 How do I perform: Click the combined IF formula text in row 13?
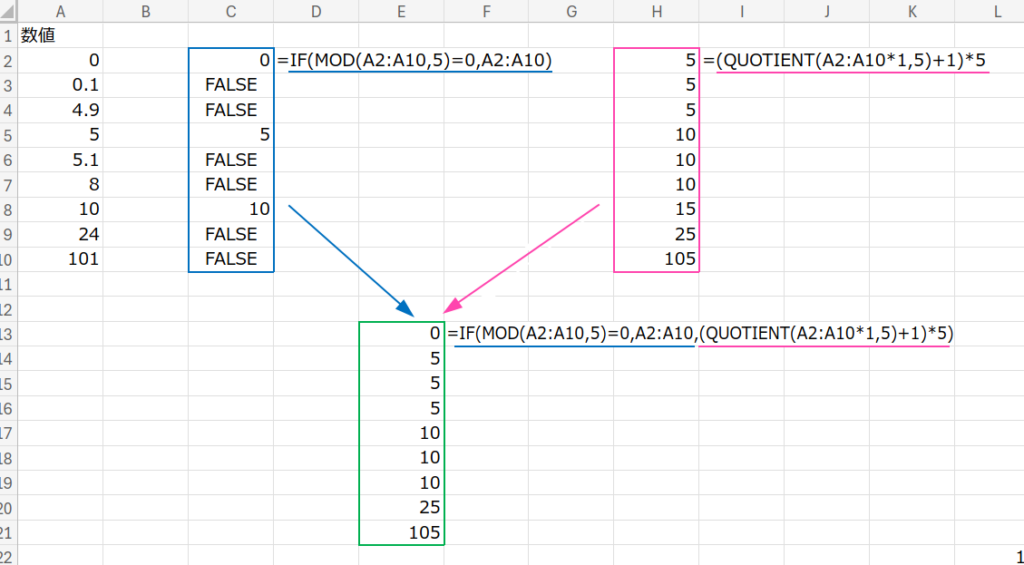(x=700, y=333)
